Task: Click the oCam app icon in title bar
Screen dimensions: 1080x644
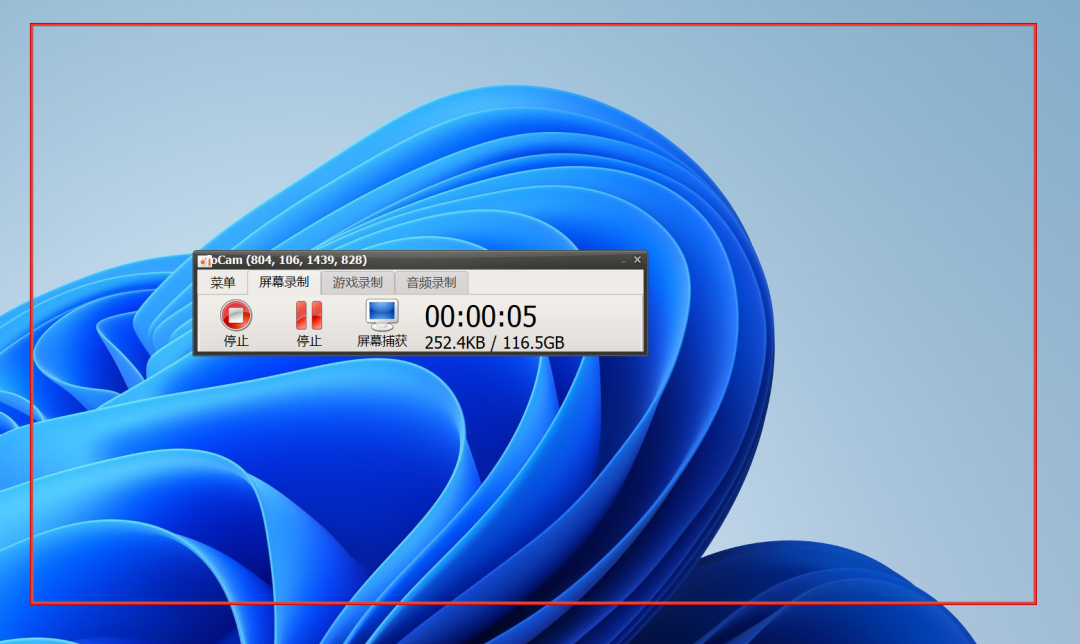Action: point(204,260)
